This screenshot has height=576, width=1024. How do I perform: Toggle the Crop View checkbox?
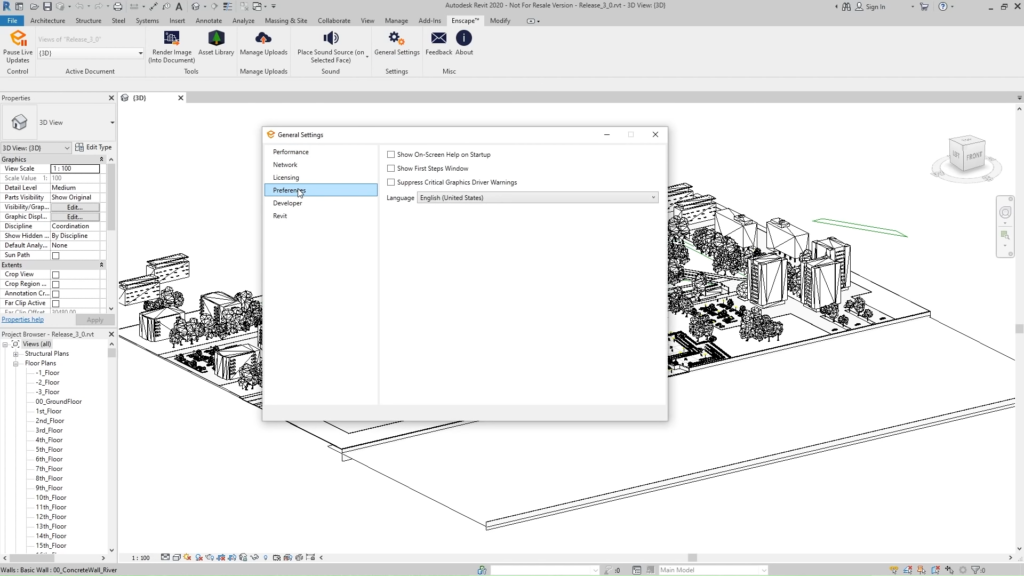pyautogui.click(x=56, y=275)
